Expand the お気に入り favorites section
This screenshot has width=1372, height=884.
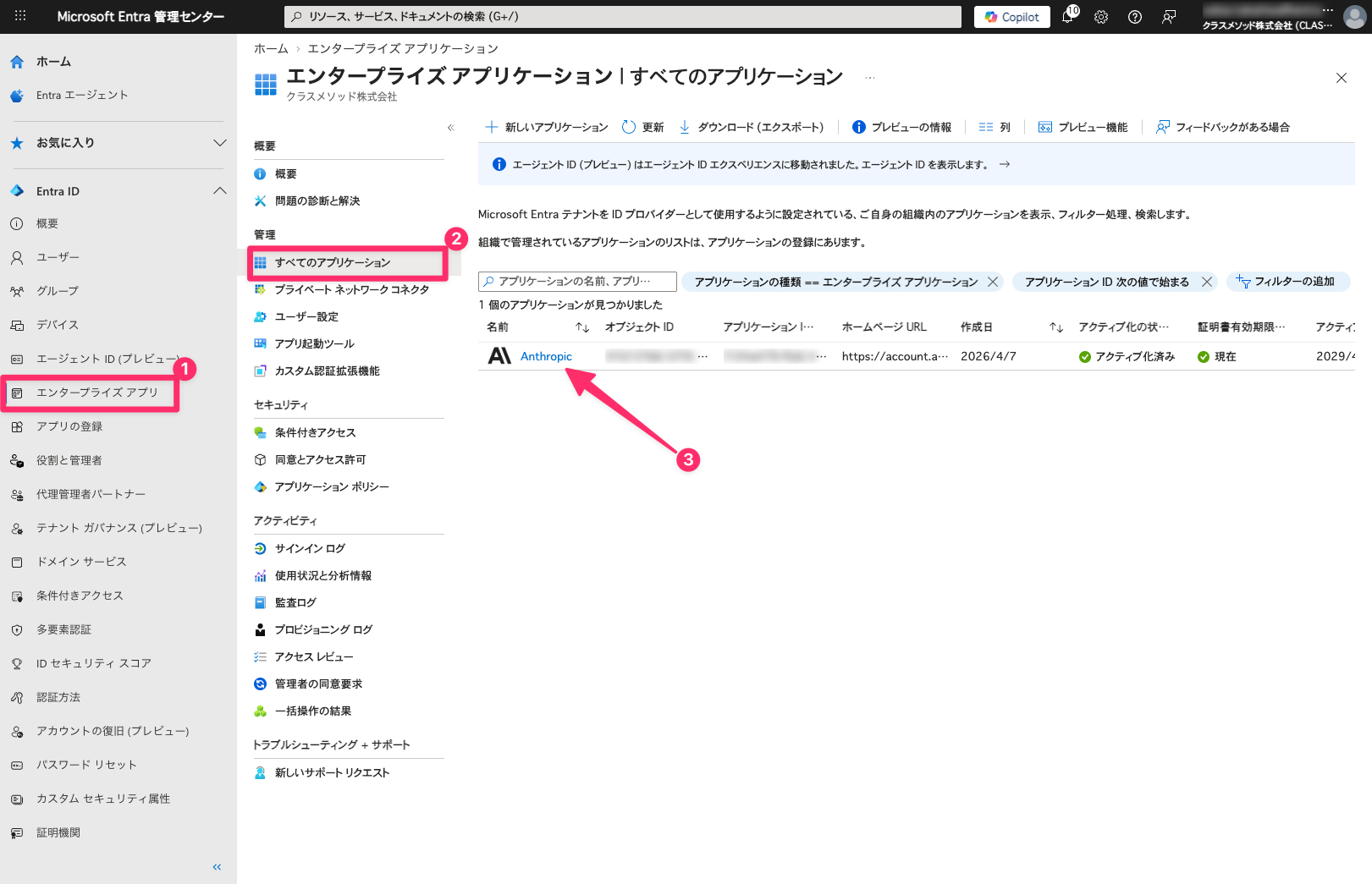tap(220, 143)
